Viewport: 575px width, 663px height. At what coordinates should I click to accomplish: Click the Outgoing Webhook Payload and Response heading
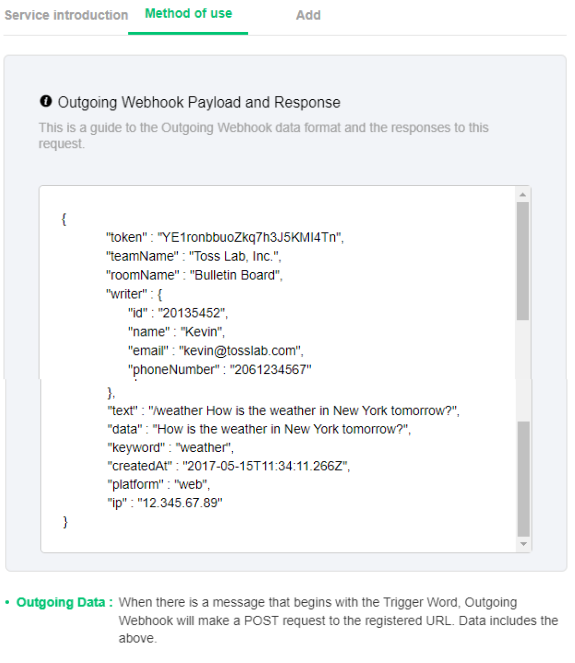(x=199, y=102)
